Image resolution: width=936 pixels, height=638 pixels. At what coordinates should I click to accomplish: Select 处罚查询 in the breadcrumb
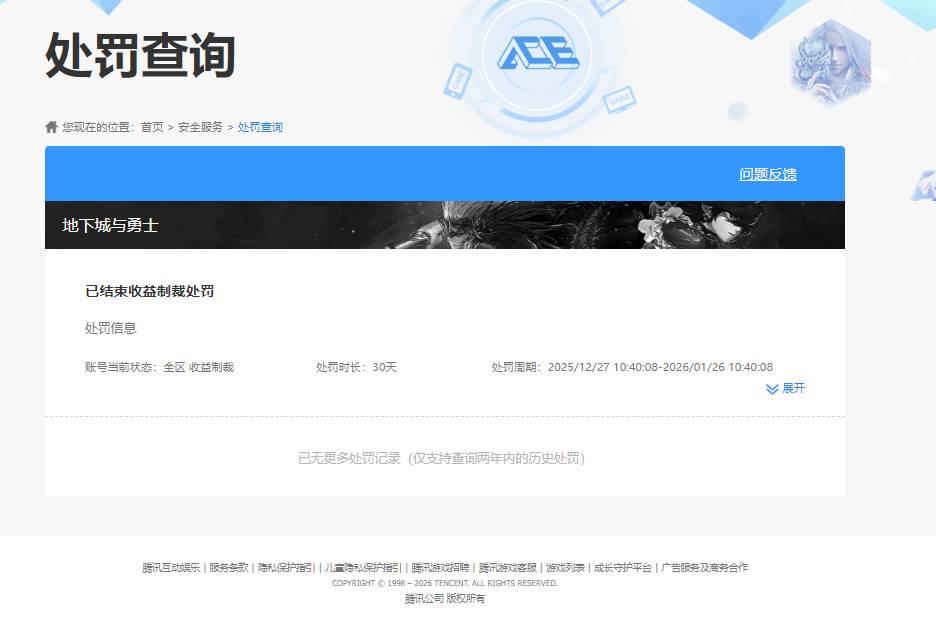click(259, 127)
